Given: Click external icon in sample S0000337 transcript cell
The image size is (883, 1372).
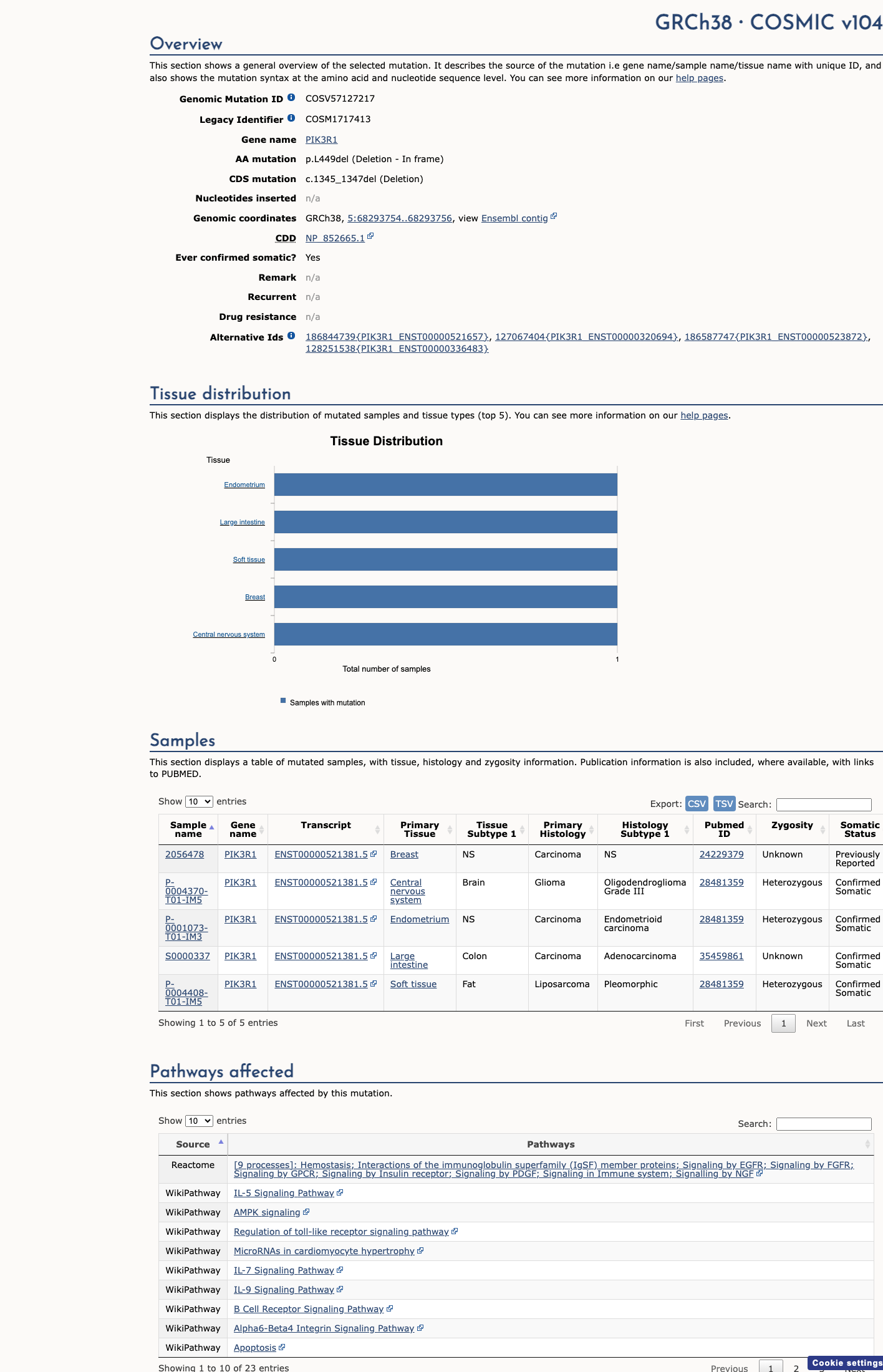Looking at the screenshot, I should [x=374, y=955].
